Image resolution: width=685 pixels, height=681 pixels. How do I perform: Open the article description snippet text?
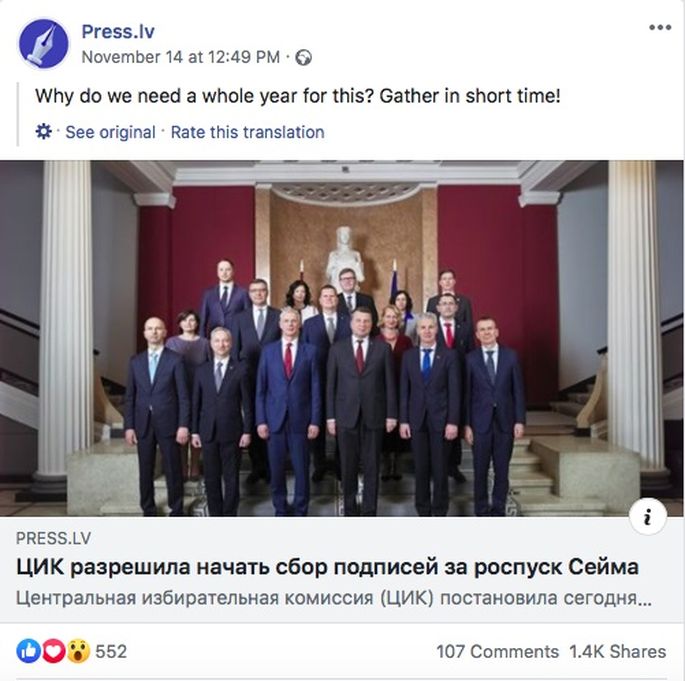click(334, 598)
